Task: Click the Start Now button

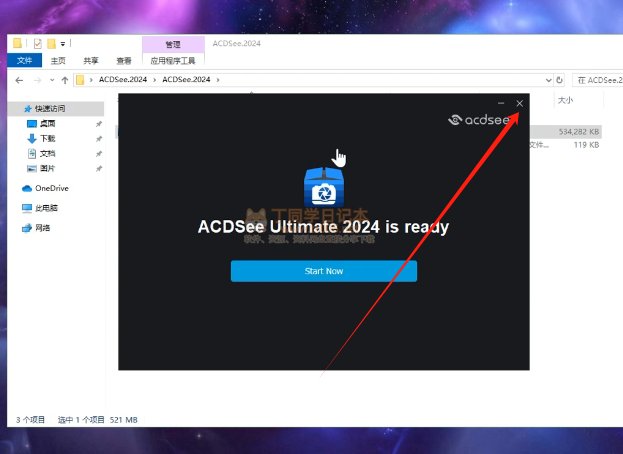Action: (324, 271)
